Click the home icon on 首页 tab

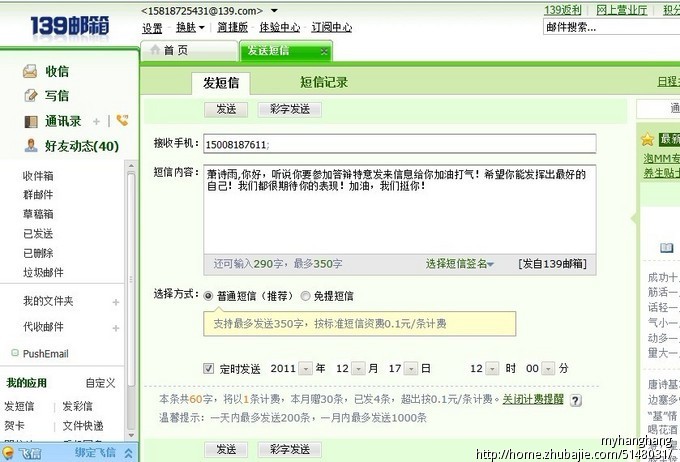[155, 50]
